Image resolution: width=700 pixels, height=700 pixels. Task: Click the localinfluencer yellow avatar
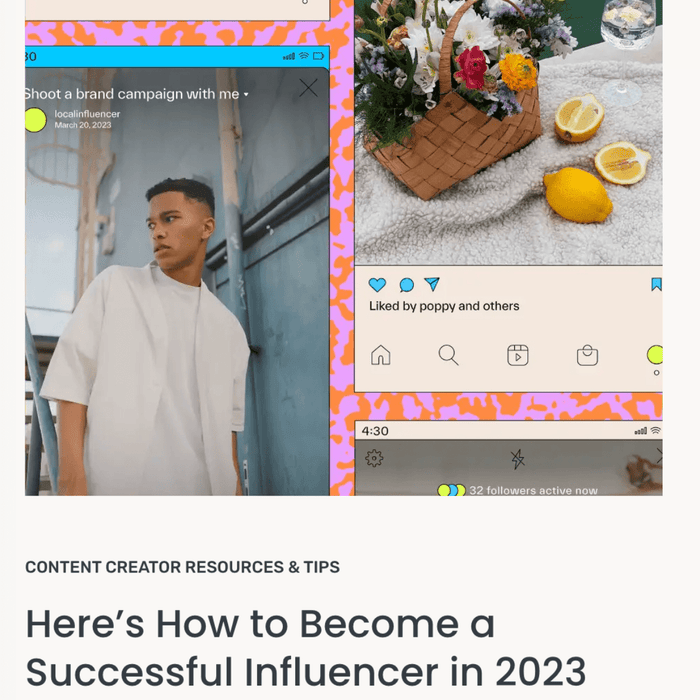point(35,120)
